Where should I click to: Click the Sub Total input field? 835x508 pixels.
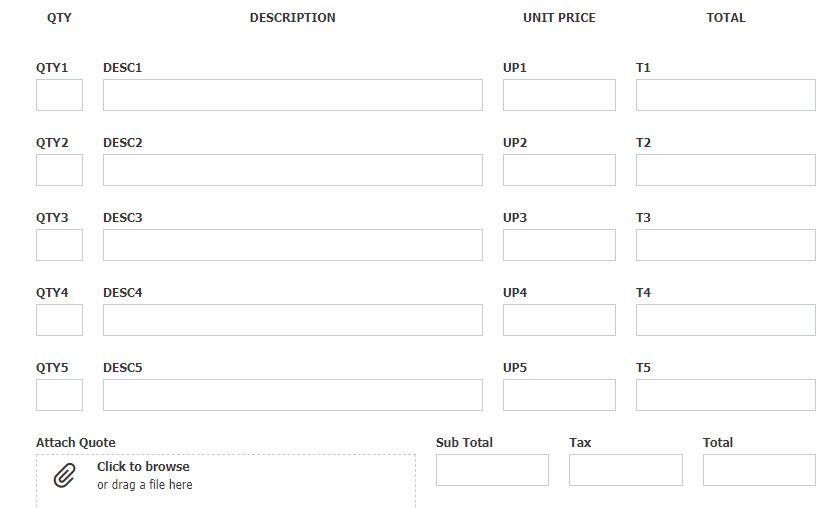tap(492, 470)
